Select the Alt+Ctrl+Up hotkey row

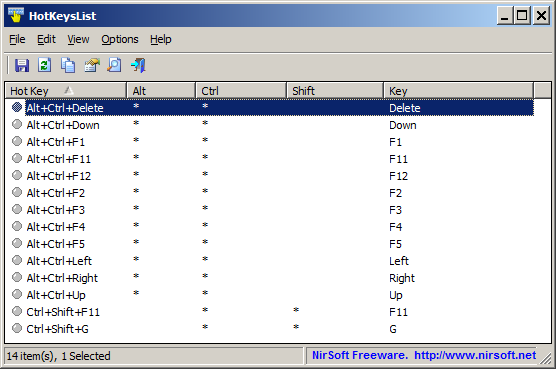point(269,295)
